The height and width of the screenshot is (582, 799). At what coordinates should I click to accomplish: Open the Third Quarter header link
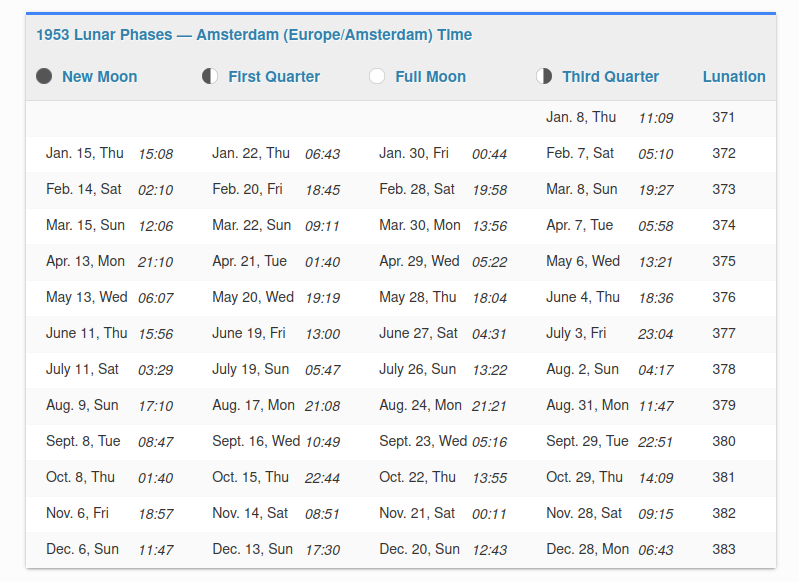[x=610, y=76]
